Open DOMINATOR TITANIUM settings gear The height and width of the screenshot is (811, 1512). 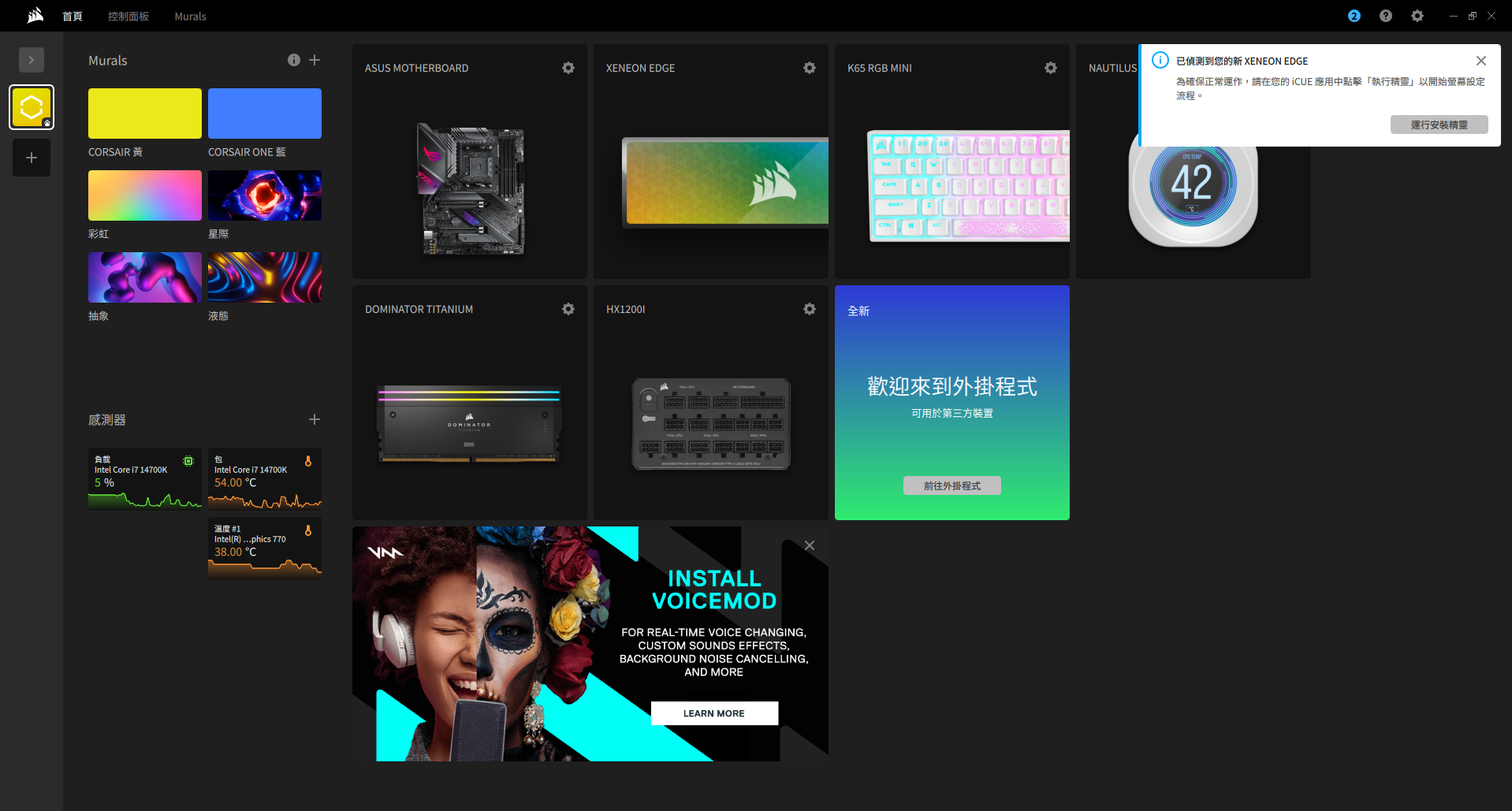568,309
